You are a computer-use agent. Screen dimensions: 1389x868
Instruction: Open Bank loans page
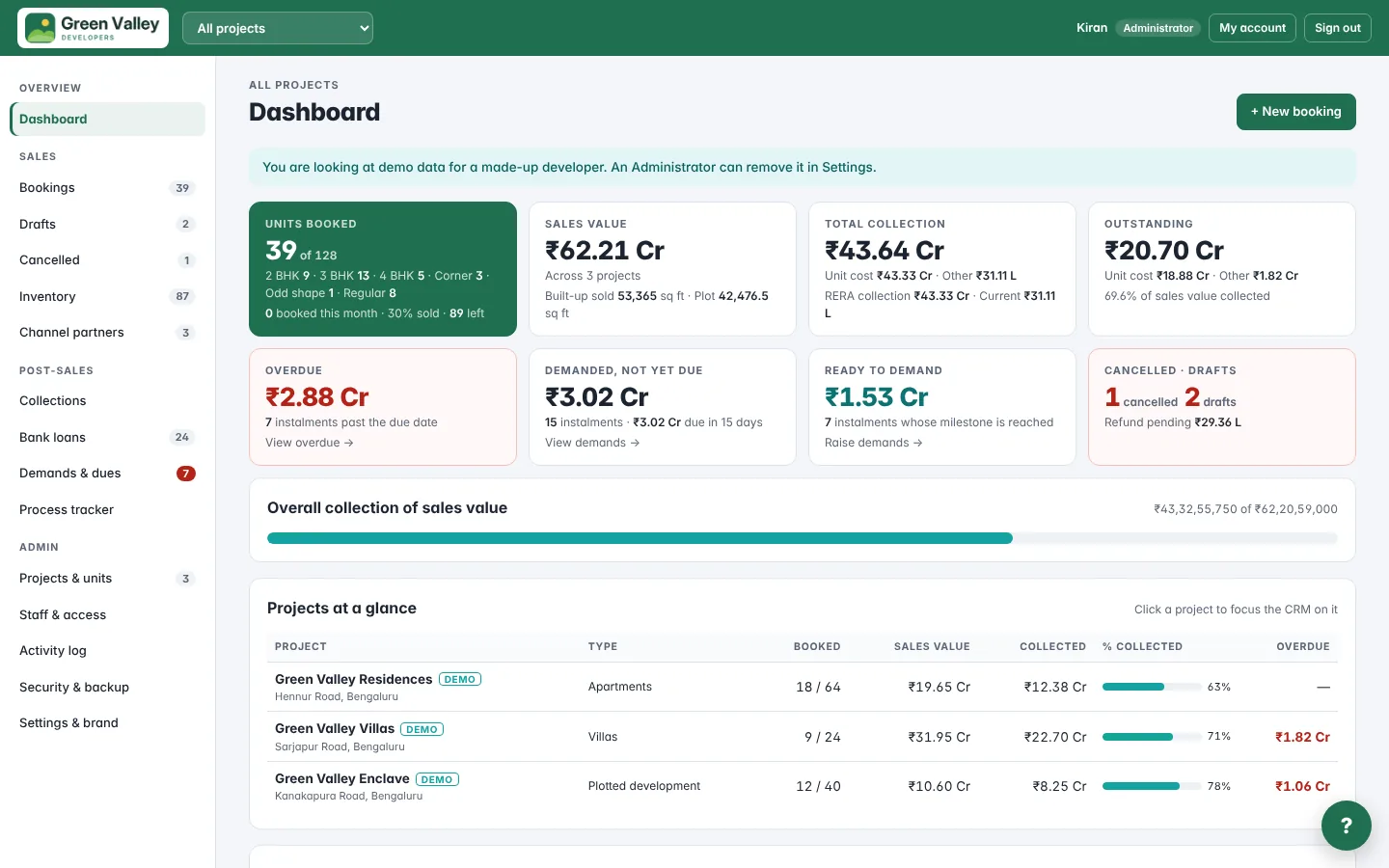click(x=107, y=437)
